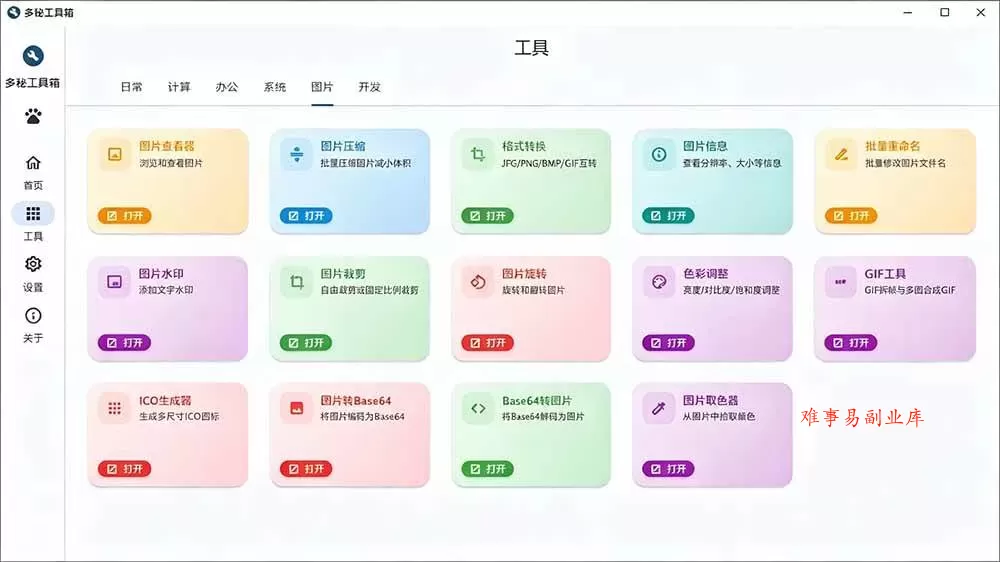Click the 批量压缩图片减小体积 description
The height and width of the screenshot is (562, 1000).
(x=366, y=163)
